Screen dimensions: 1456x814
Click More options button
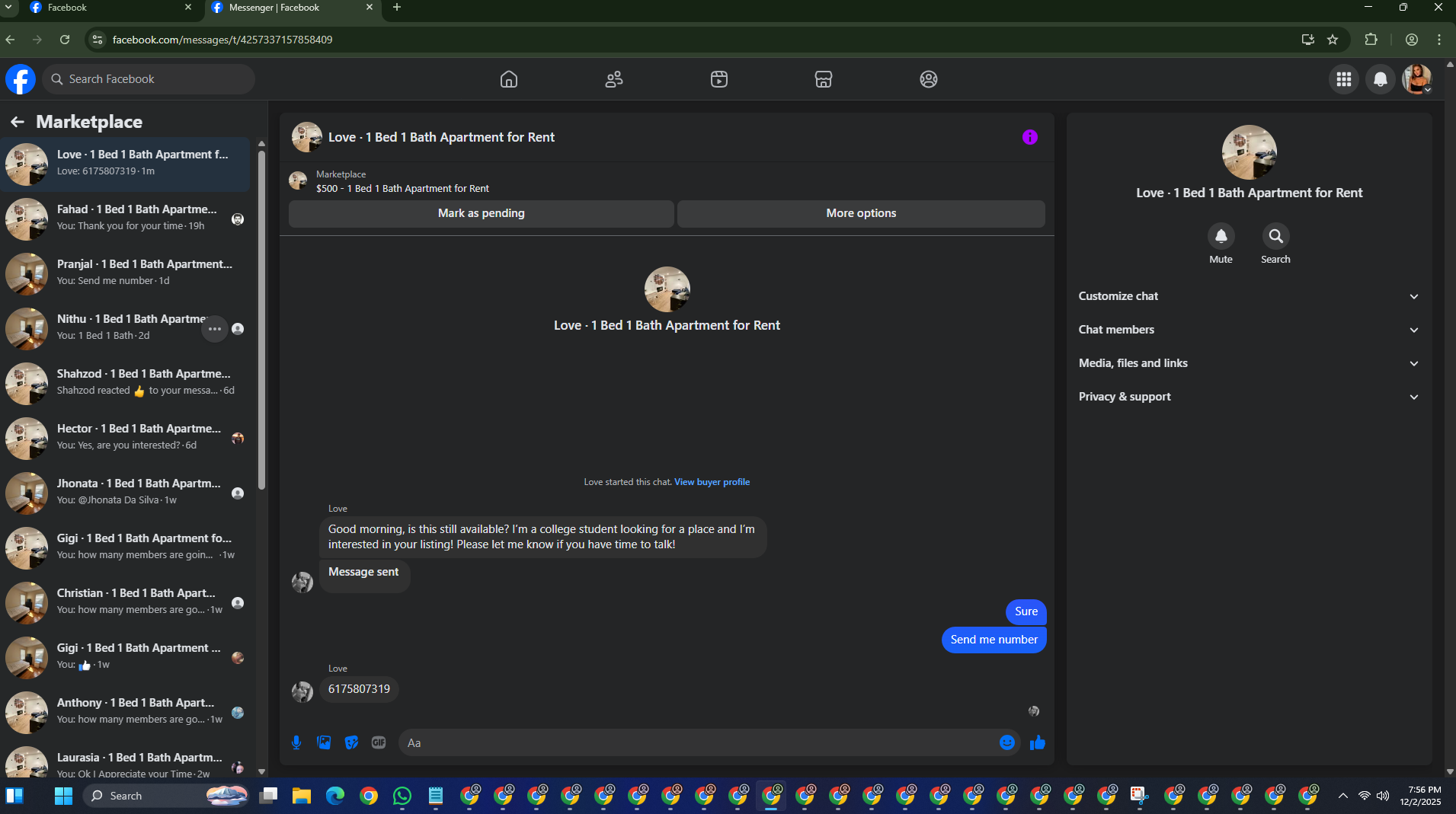tap(861, 213)
